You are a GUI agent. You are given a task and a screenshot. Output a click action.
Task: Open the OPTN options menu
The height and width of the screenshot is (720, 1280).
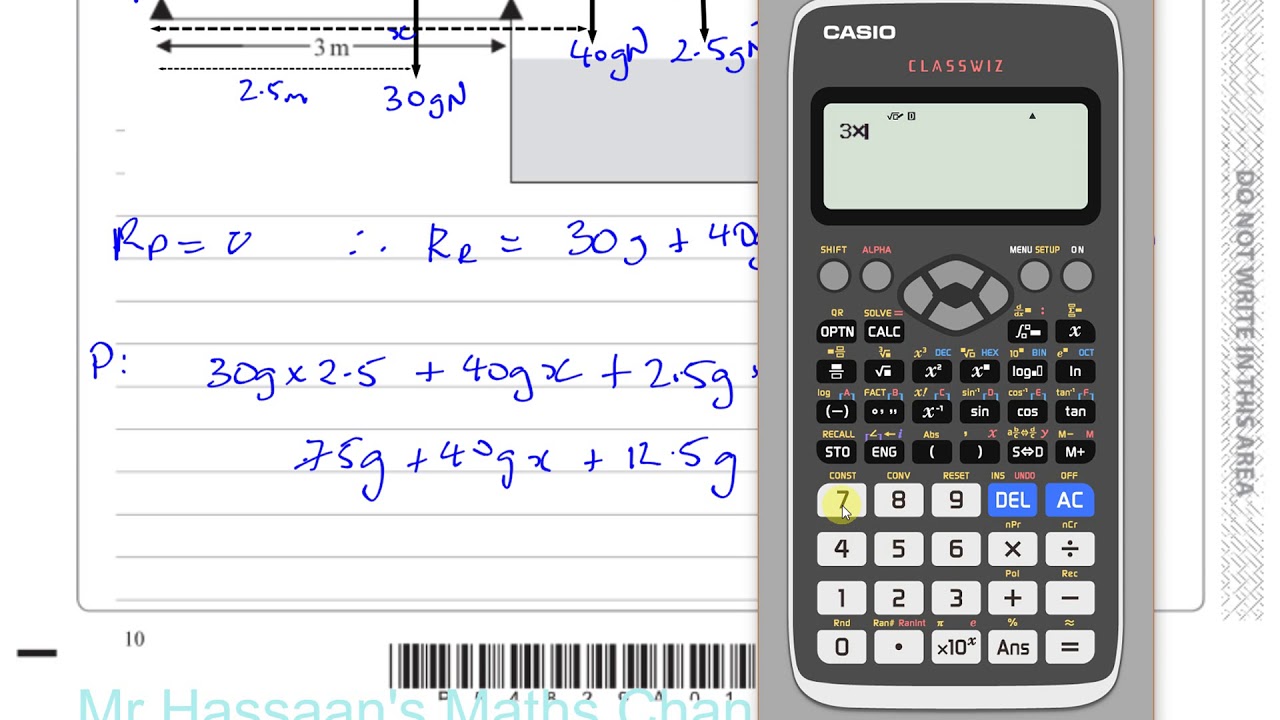837,331
